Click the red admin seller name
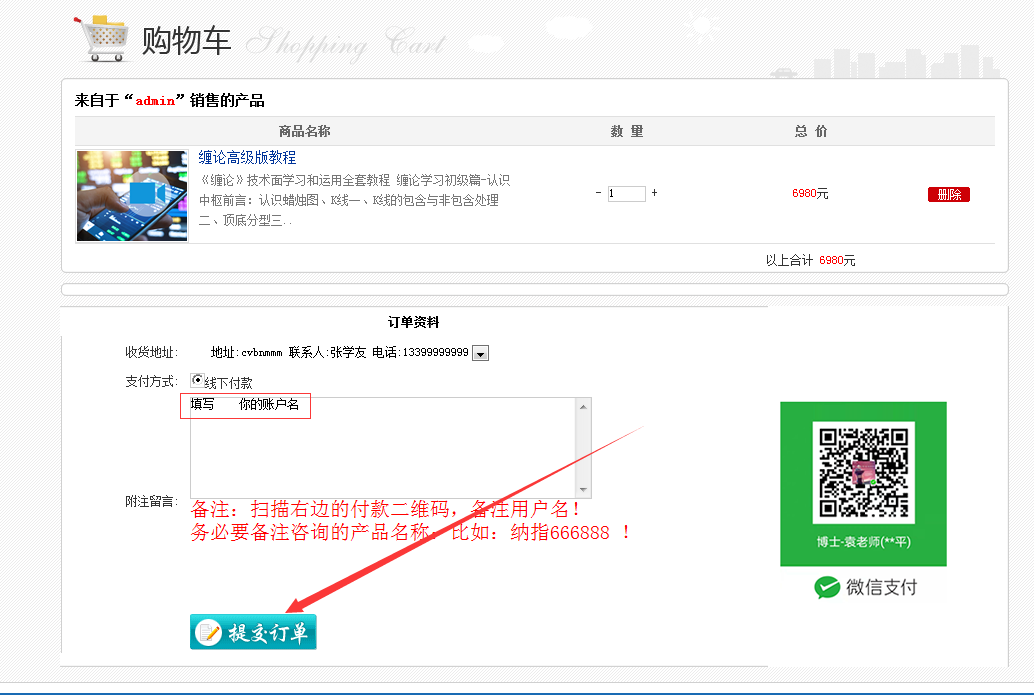The image size is (1034, 695). [x=155, y=101]
